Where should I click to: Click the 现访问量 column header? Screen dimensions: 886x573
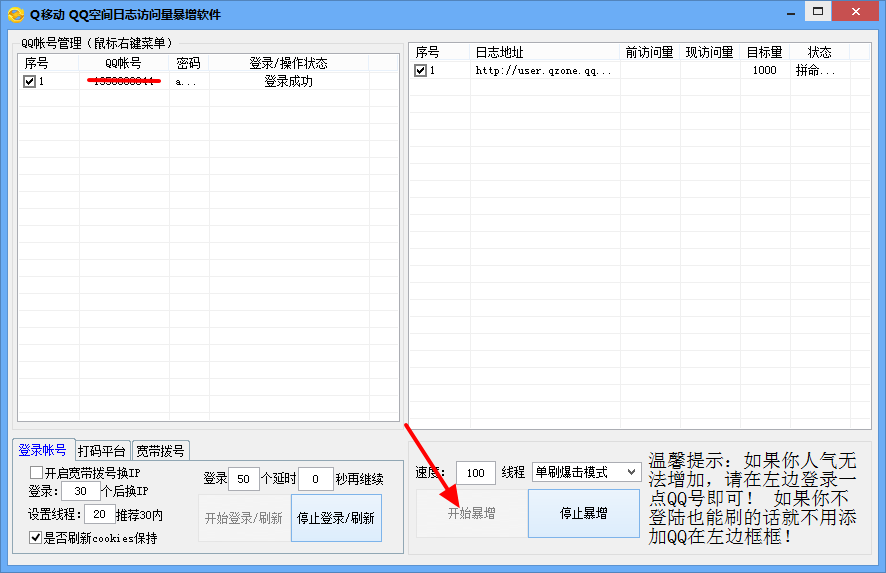click(710, 52)
